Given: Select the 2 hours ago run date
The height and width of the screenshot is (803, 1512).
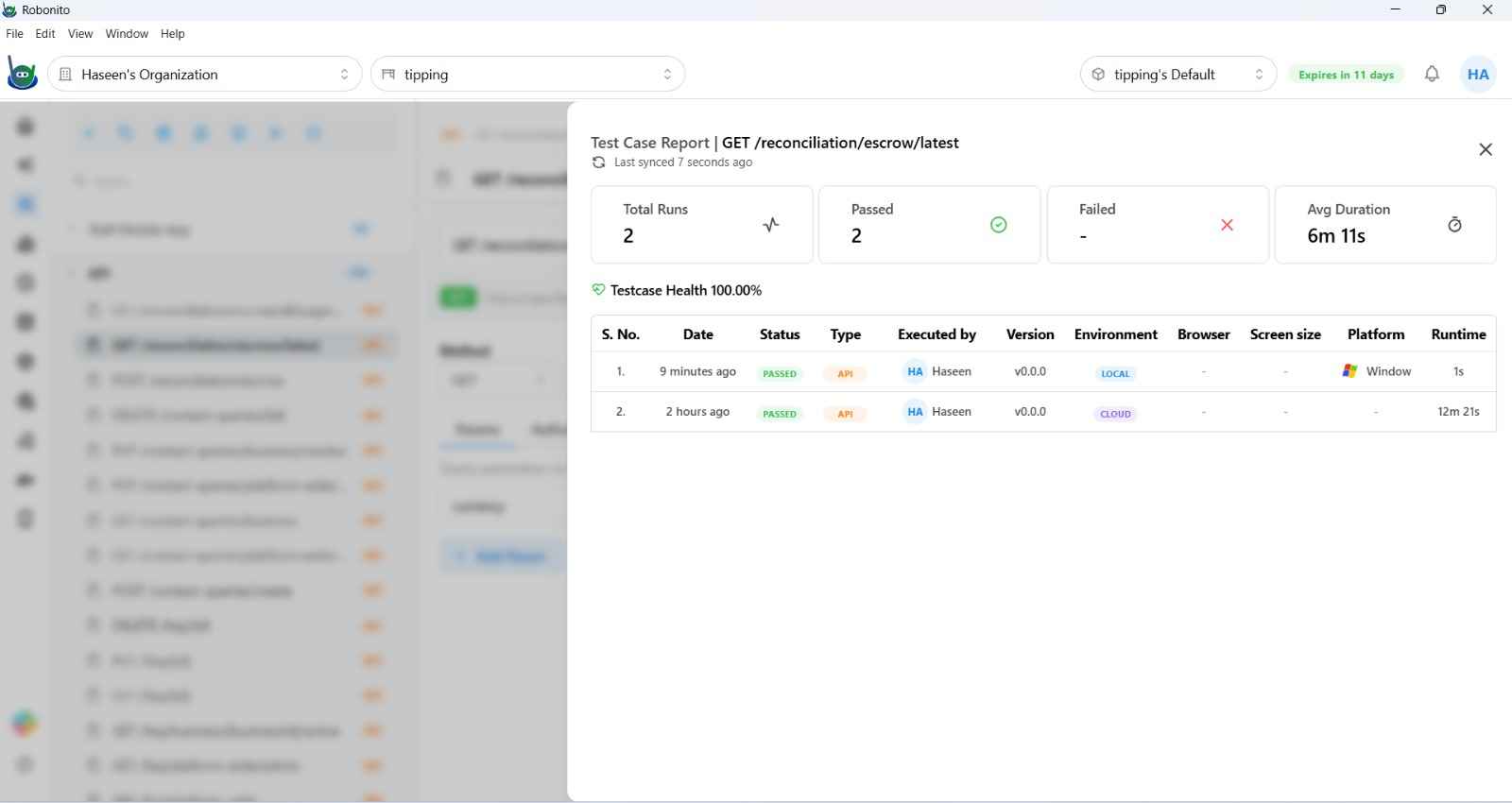Looking at the screenshot, I should (697, 412).
